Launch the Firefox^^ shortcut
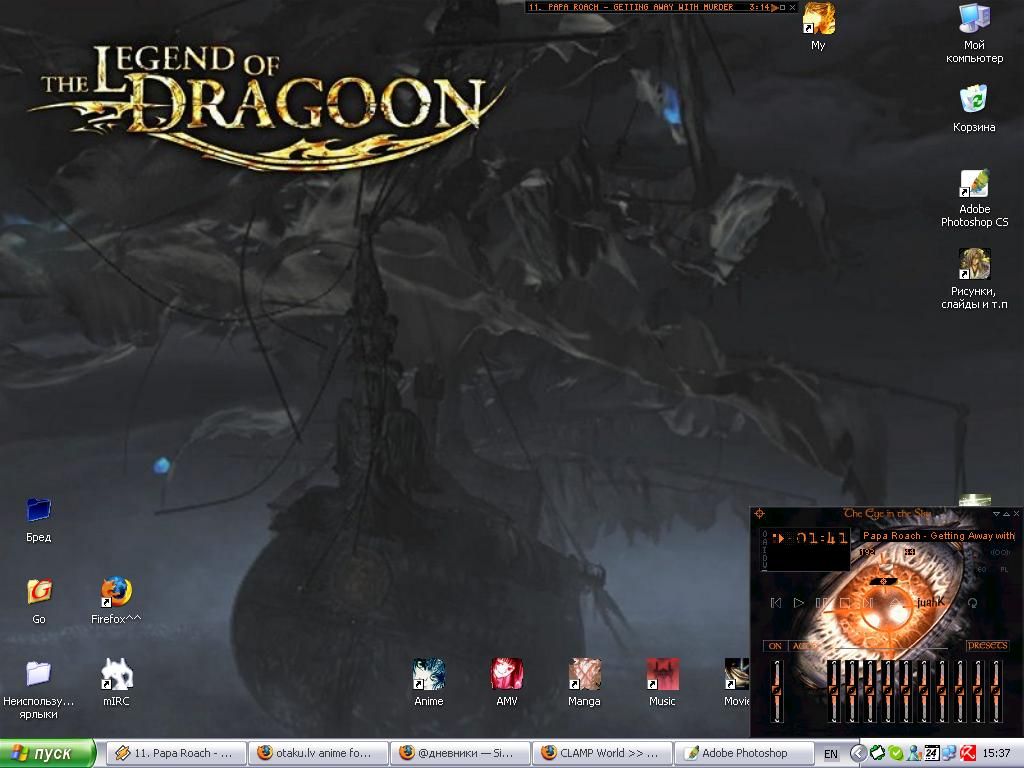 coord(116,601)
